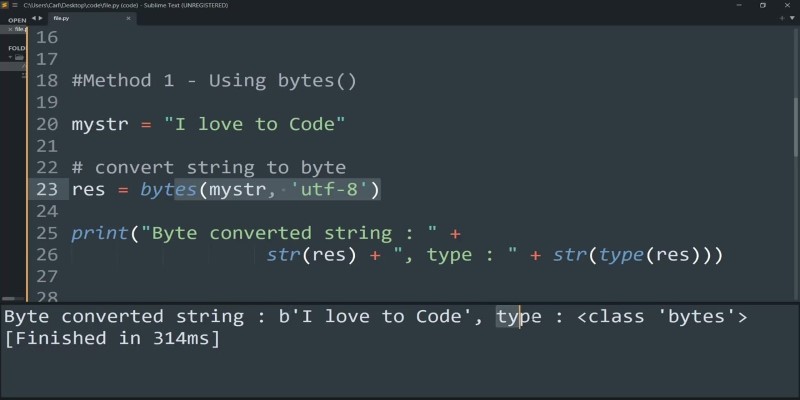Add a new tab with plus icon
Screen dimensions: 800x400
click(x=782, y=18)
